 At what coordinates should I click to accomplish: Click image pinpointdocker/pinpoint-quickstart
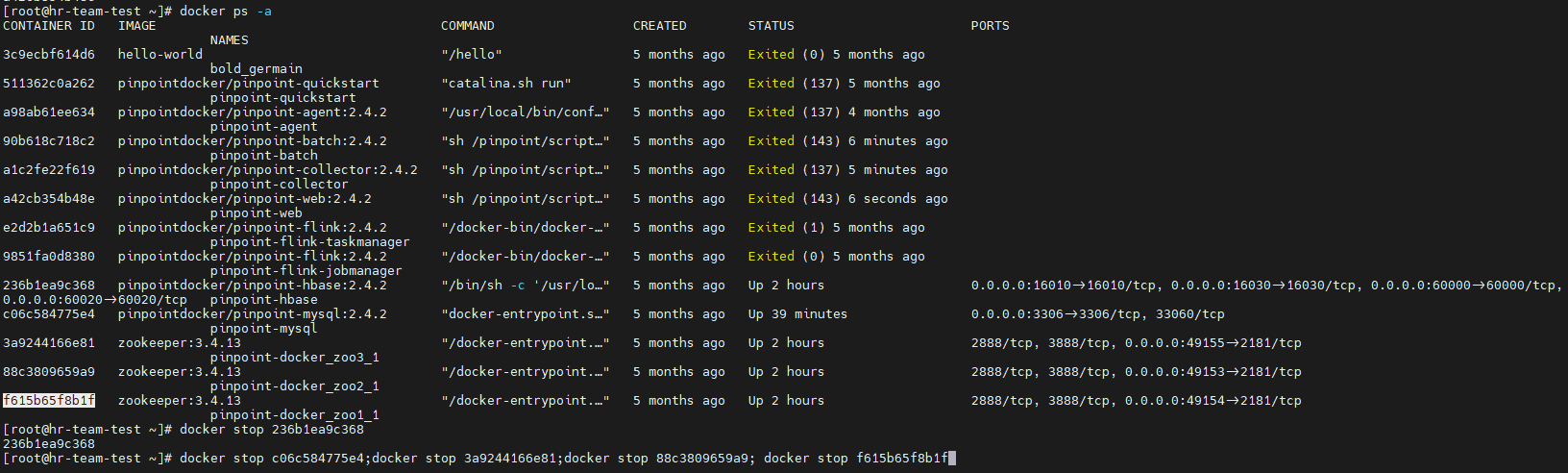pyautogui.click(x=249, y=84)
